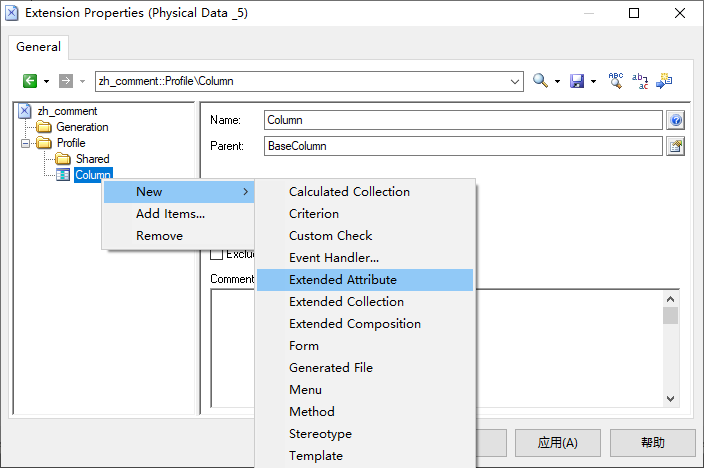The height and width of the screenshot is (468, 704).
Task: Click the green Back navigation arrow
Action: [x=30, y=81]
